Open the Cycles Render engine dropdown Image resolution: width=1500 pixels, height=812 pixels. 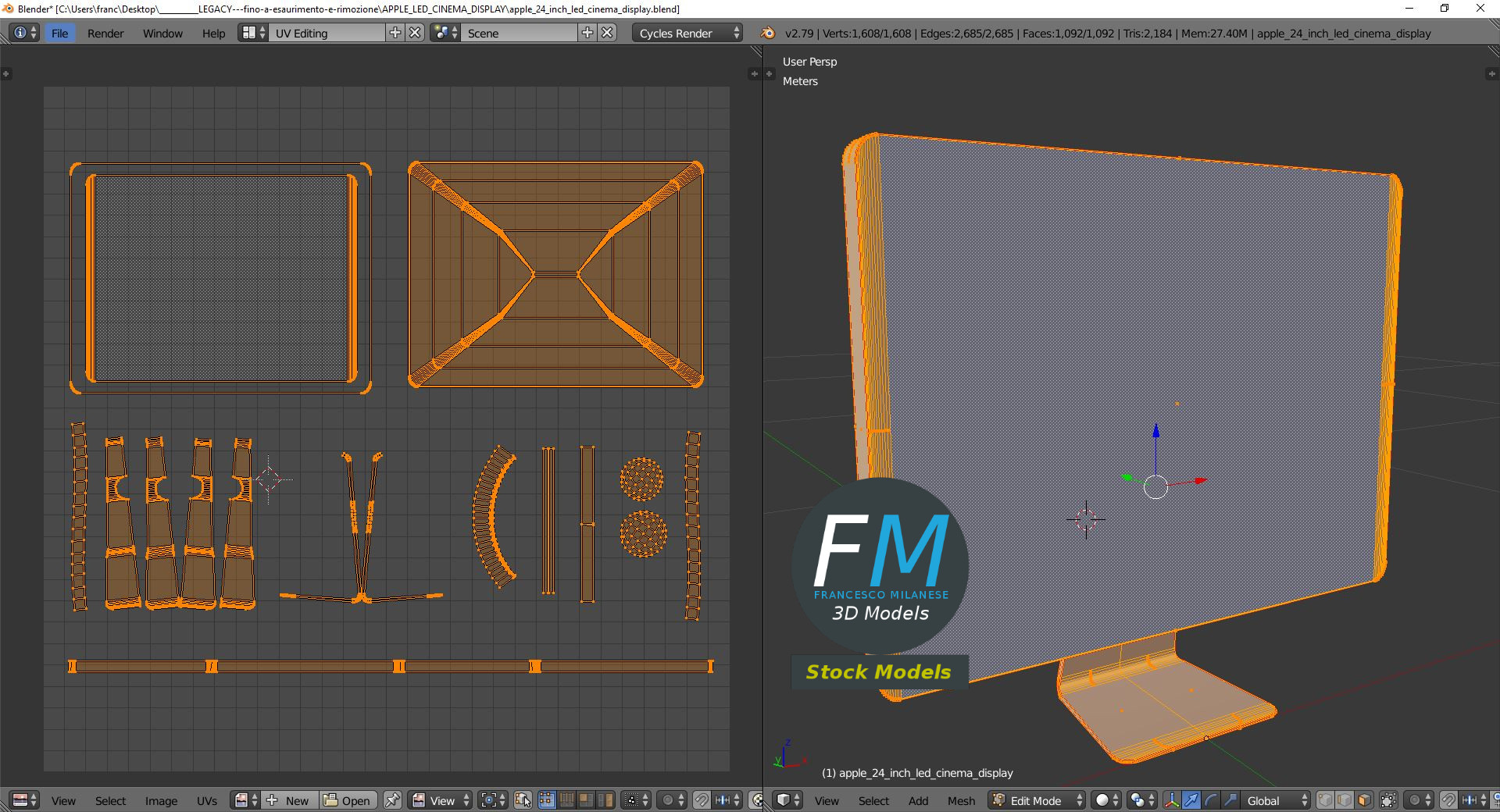click(x=687, y=33)
